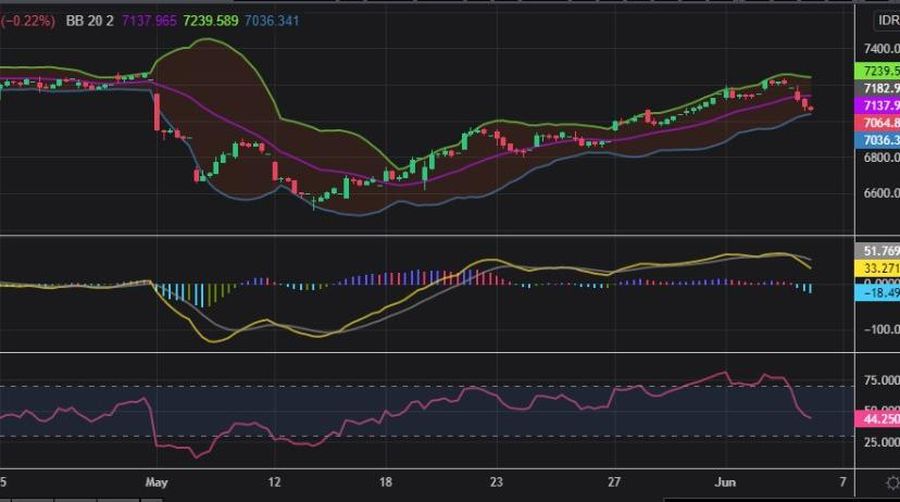Click the -0.22% change value
This screenshot has height=502, width=900.
(x=28, y=21)
